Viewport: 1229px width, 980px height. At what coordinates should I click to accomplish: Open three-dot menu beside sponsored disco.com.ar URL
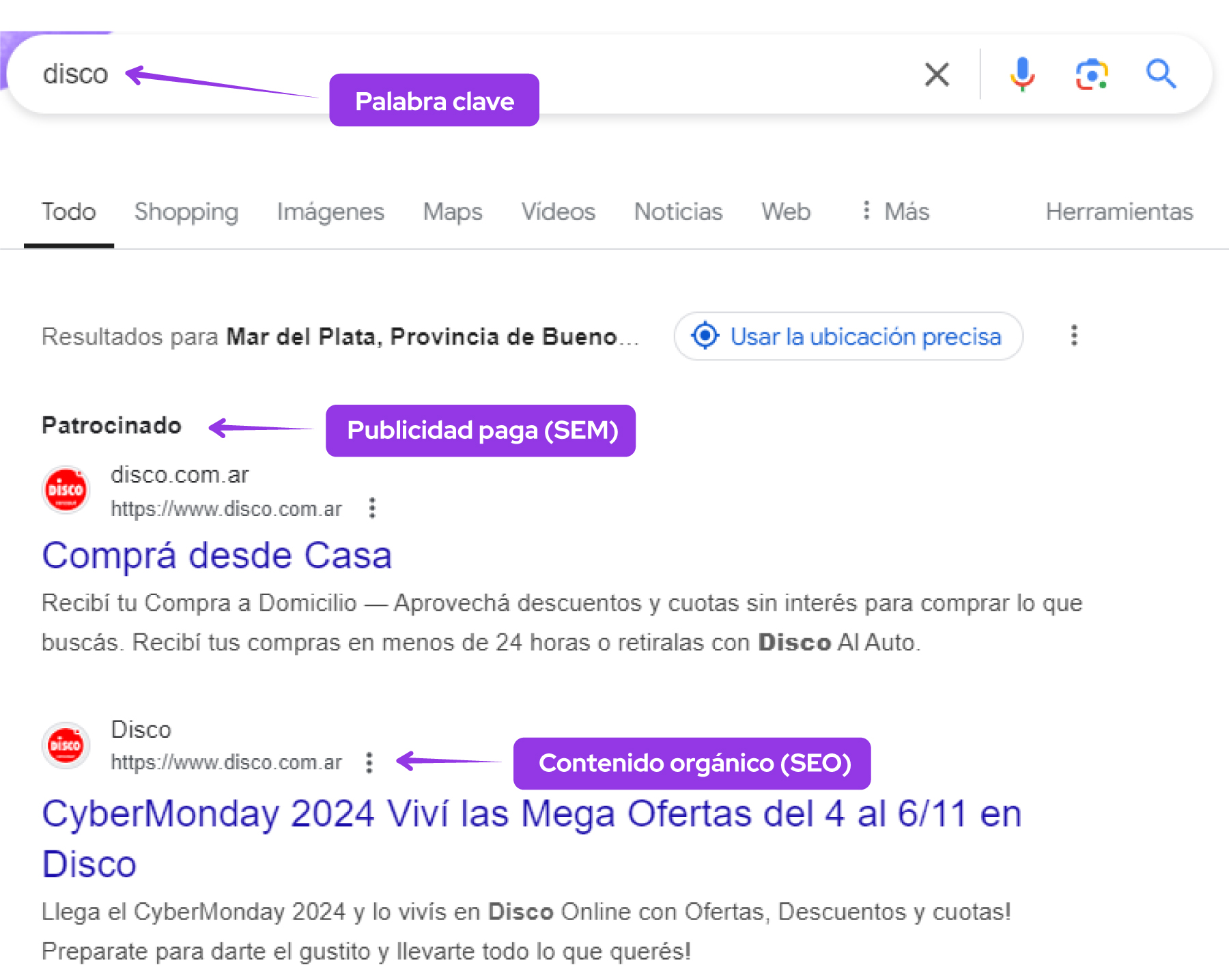pyautogui.click(x=372, y=508)
